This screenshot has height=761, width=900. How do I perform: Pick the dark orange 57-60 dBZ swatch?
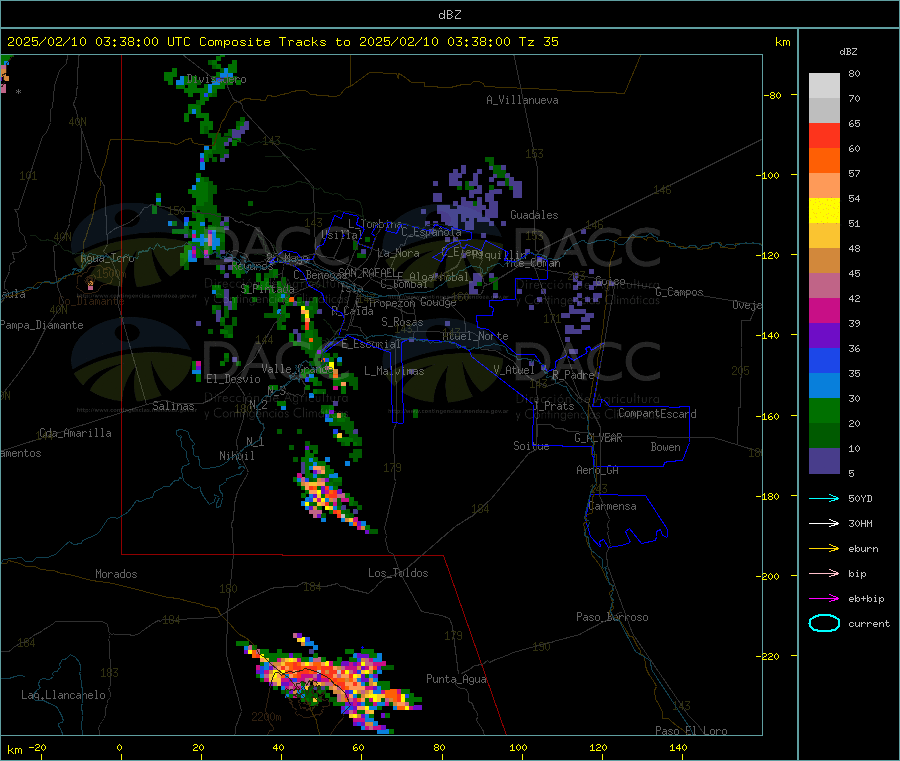coord(824,161)
